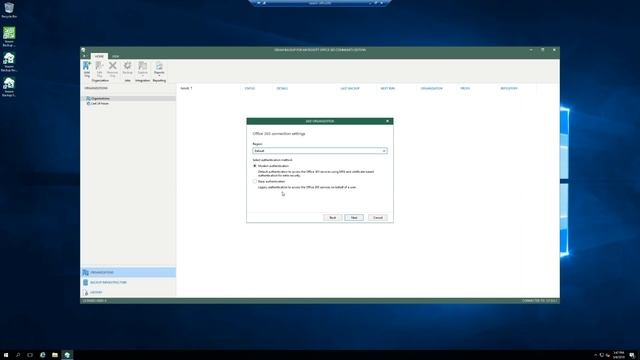Click the Back button in the dialog
The image size is (640, 360).
(332, 218)
